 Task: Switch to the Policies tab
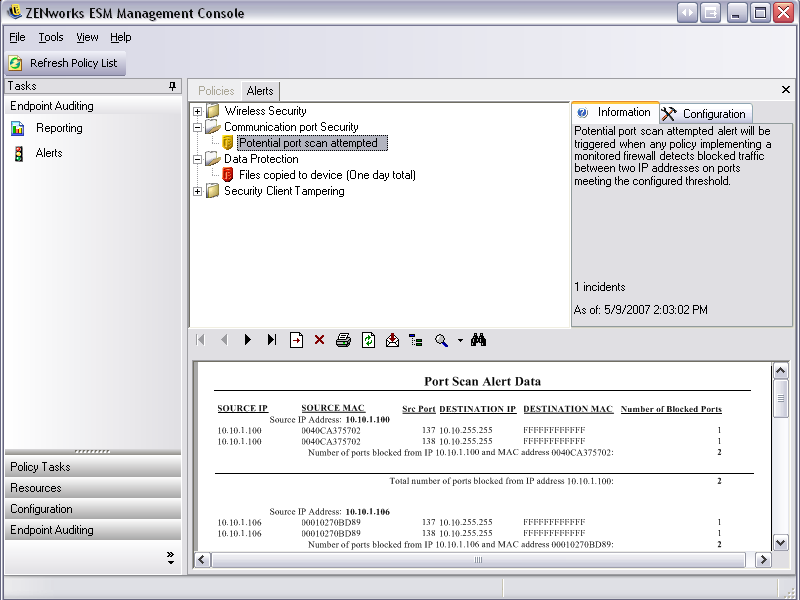(x=216, y=91)
